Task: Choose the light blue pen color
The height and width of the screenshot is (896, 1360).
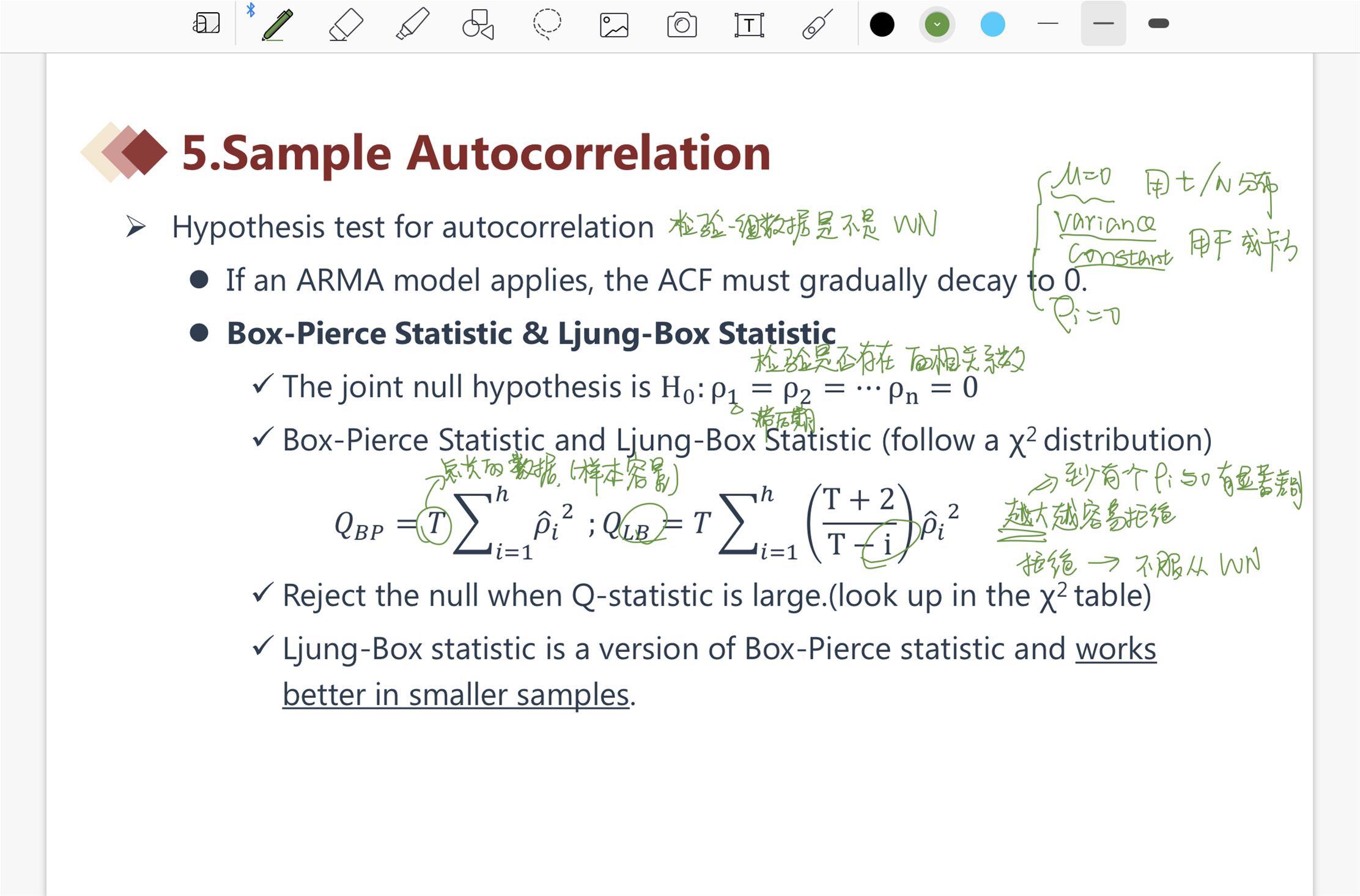Action: [x=992, y=24]
